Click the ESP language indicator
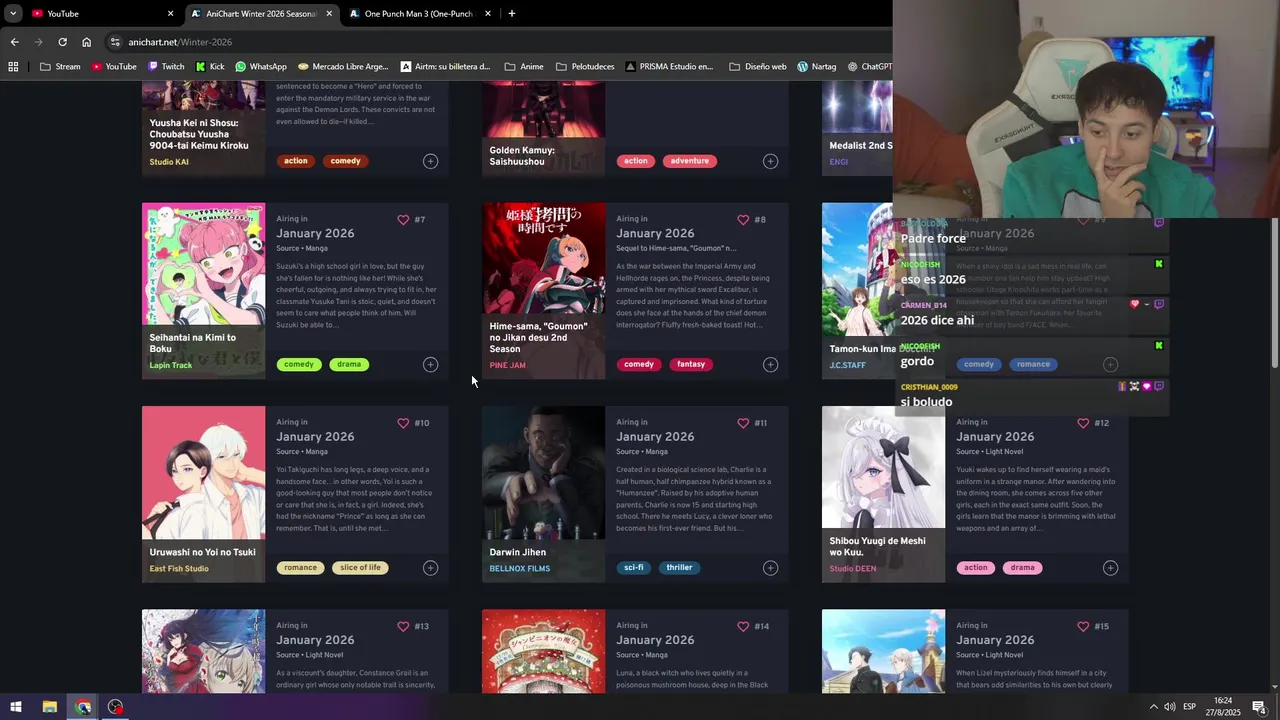1280x720 pixels. (1190, 707)
